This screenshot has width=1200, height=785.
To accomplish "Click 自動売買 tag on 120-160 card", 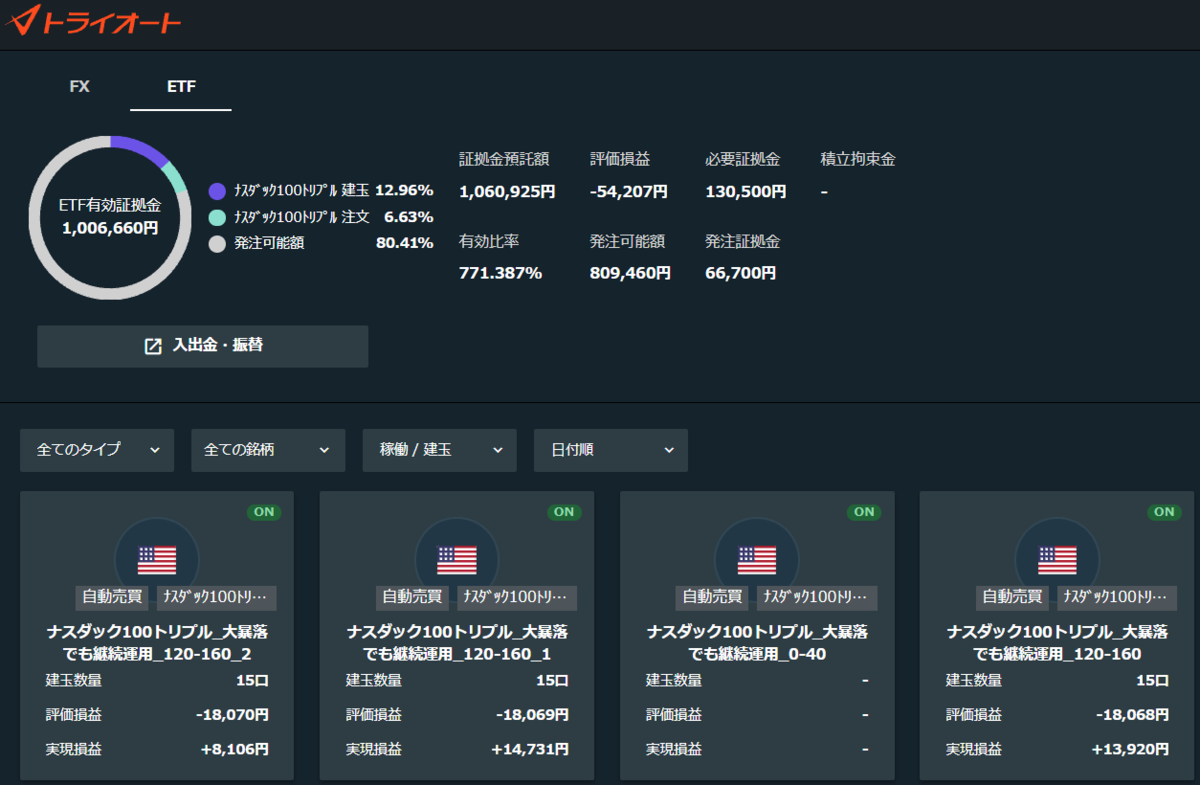I will (1013, 597).
